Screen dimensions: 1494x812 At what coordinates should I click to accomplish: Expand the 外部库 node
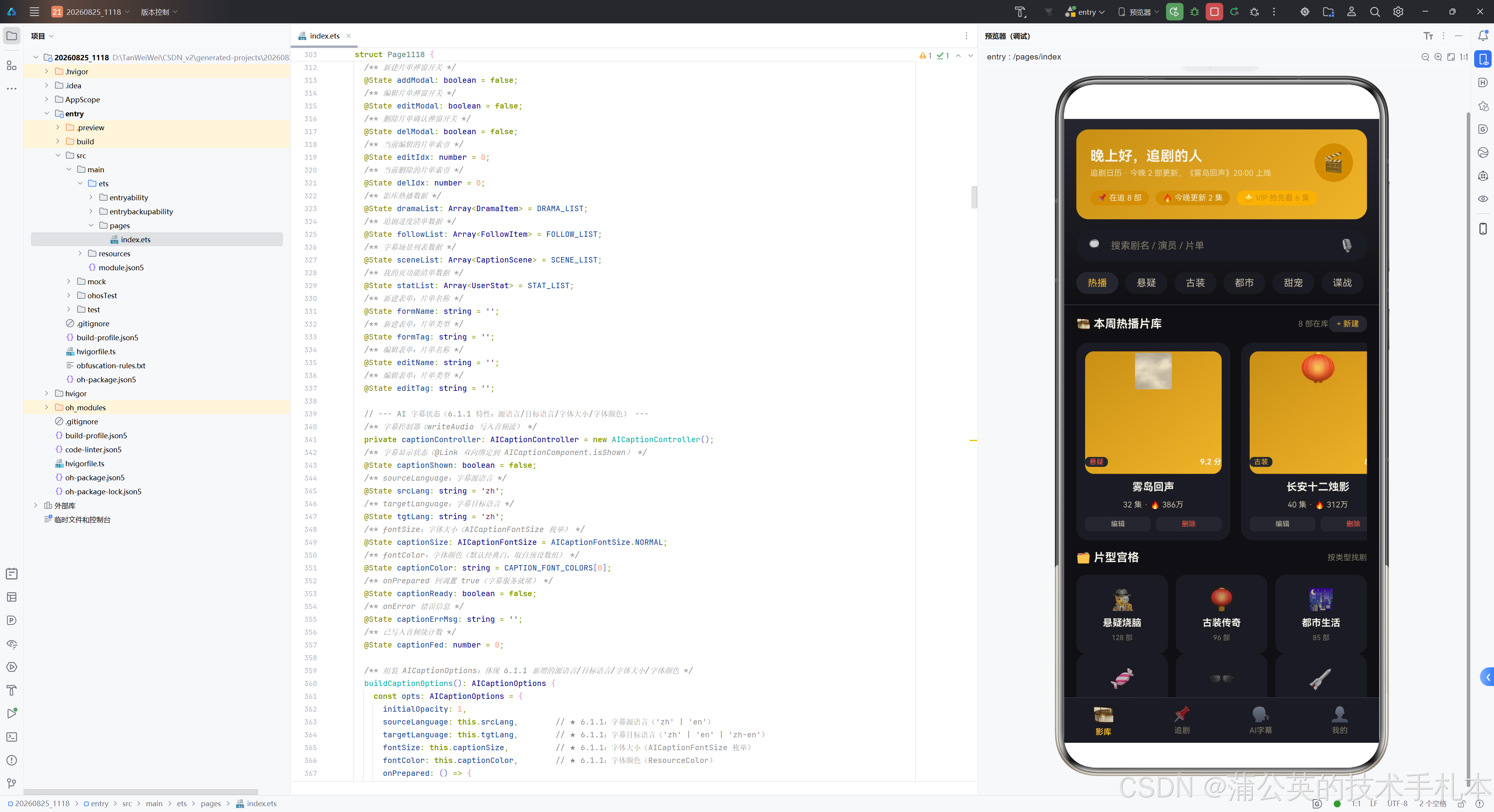pyautogui.click(x=35, y=506)
